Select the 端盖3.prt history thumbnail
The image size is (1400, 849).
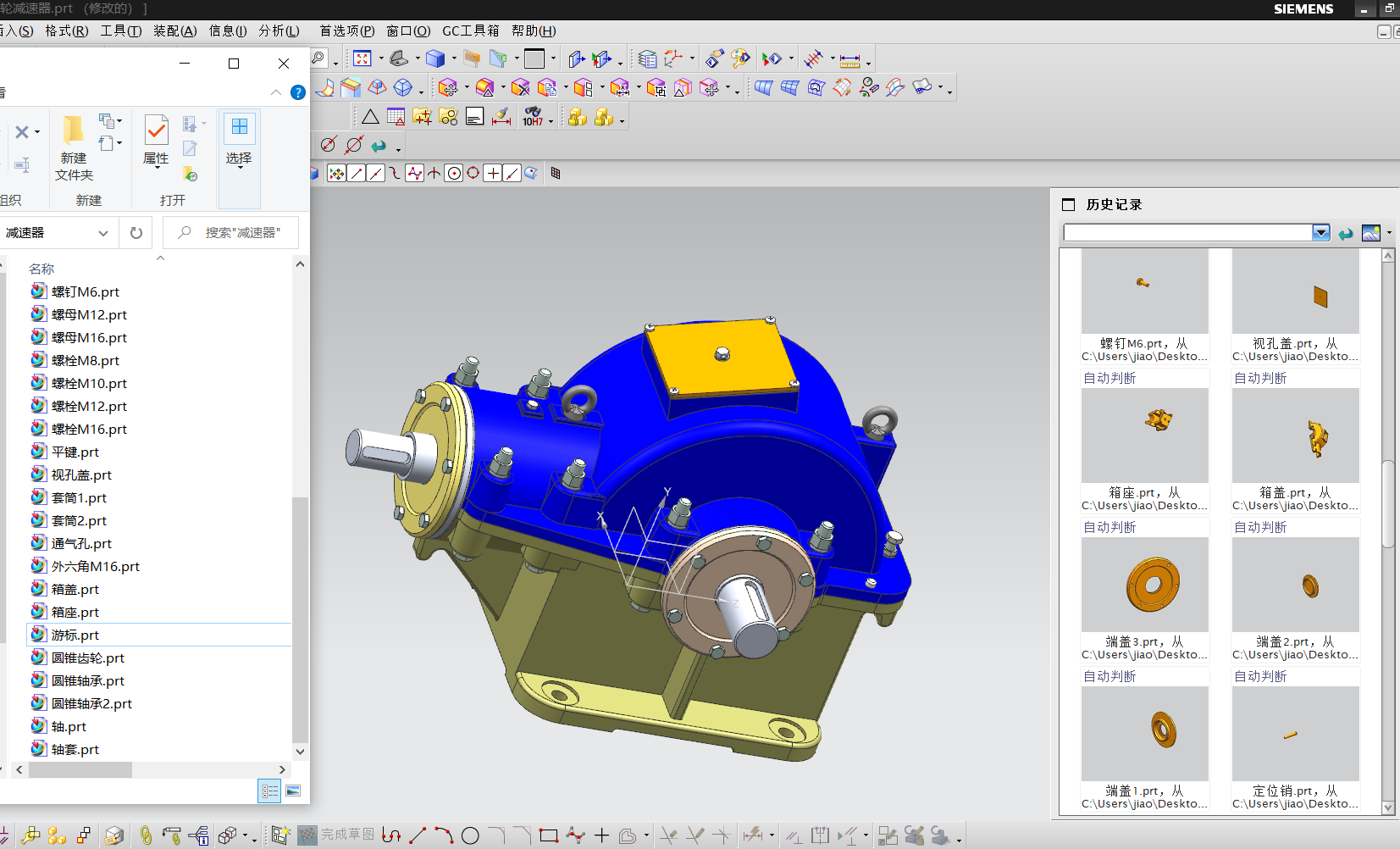1144,585
